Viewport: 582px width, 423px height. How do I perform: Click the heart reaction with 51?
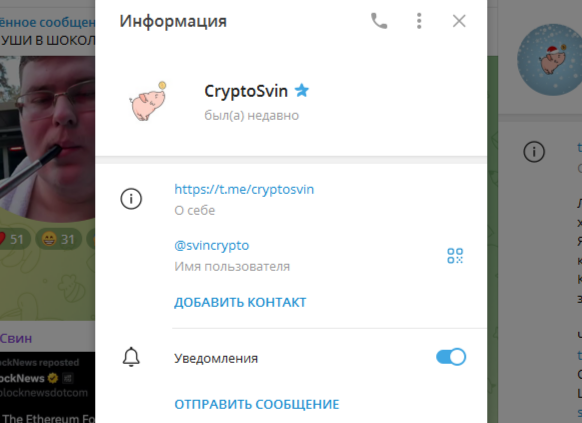point(12,239)
